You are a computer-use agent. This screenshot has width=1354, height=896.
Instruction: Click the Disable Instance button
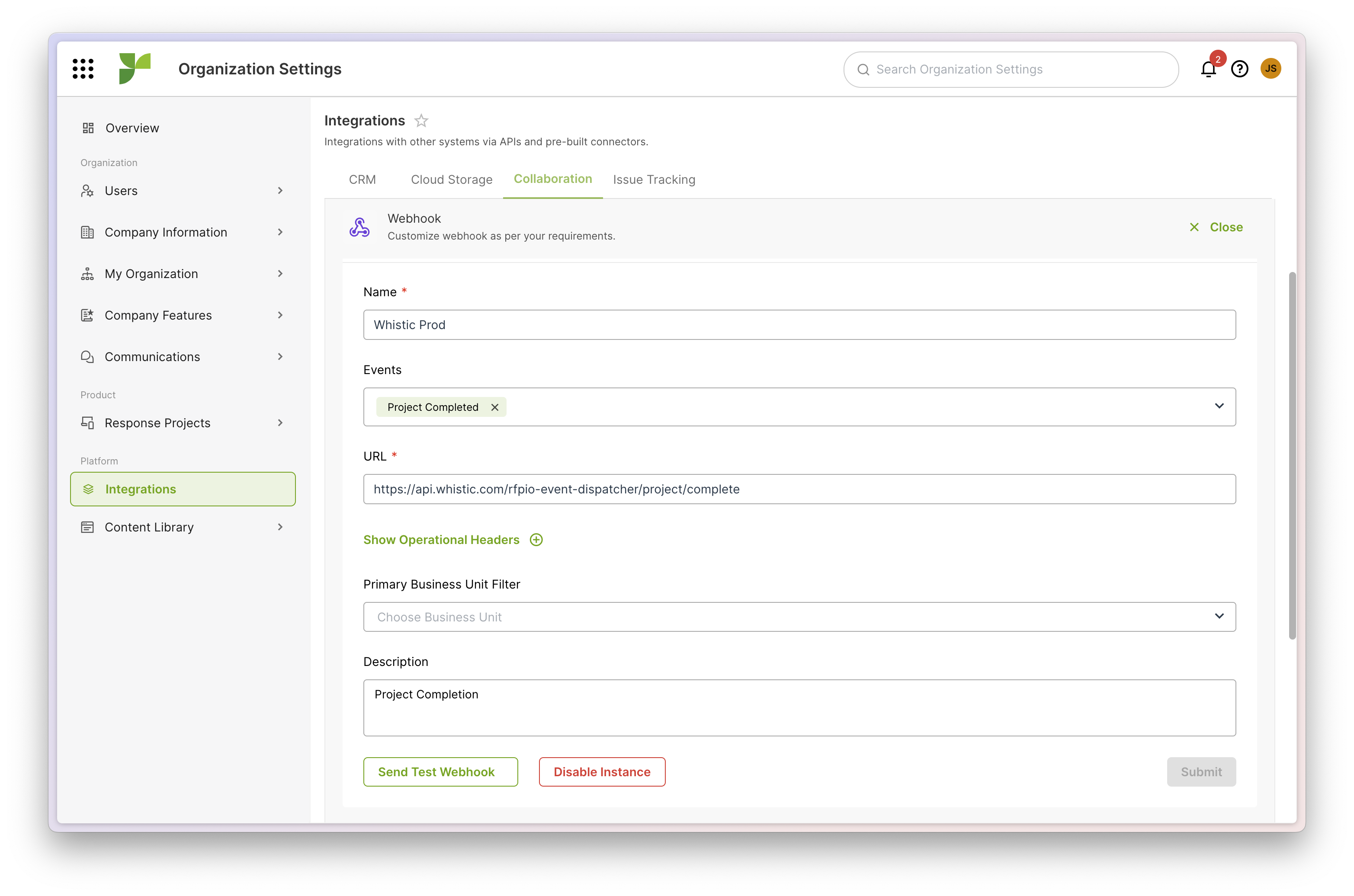pyautogui.click(x=602, y=772)
